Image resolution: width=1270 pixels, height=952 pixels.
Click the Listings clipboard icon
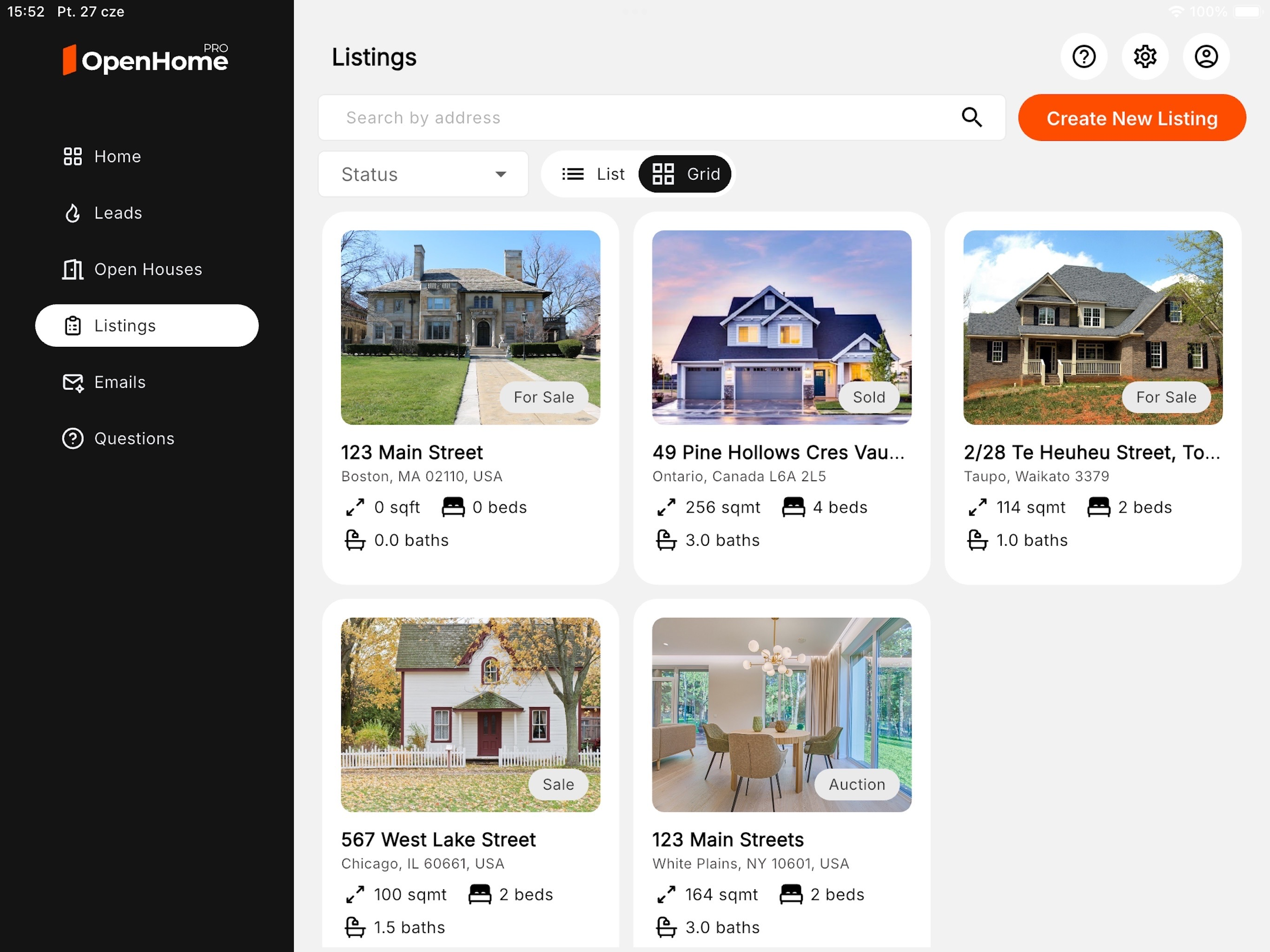coord(73,325)
